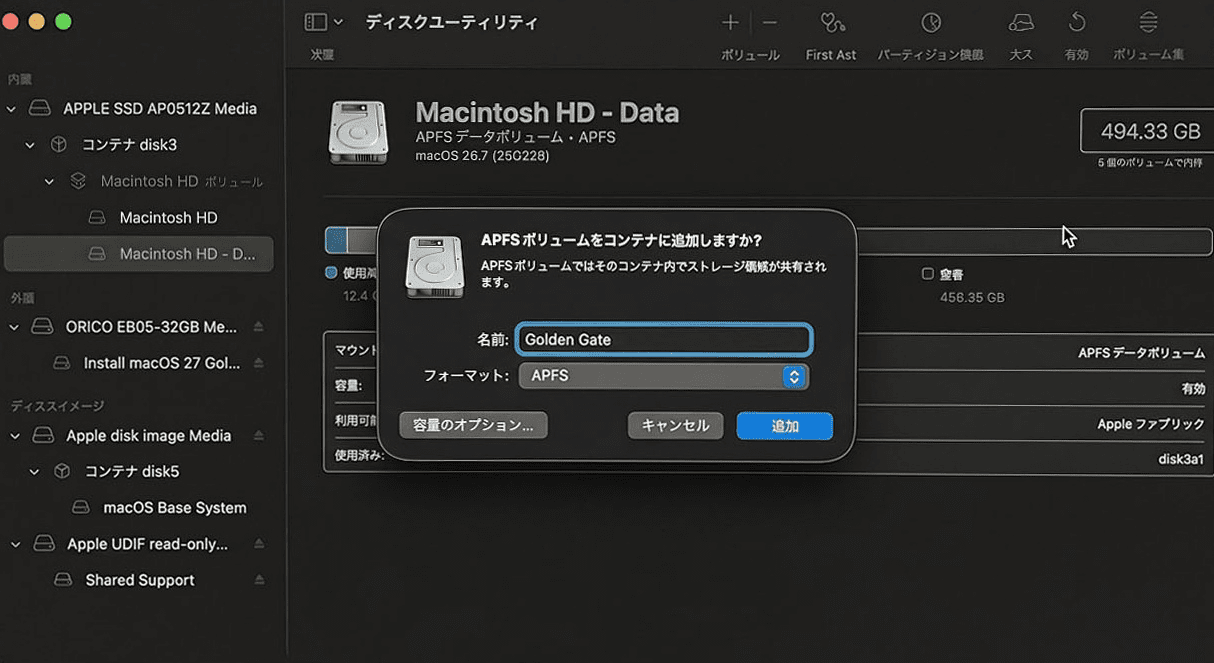Click the volume group stack toolbar icon
This screenshot has height=663, width=1214.
click(x=1149, y=22)
